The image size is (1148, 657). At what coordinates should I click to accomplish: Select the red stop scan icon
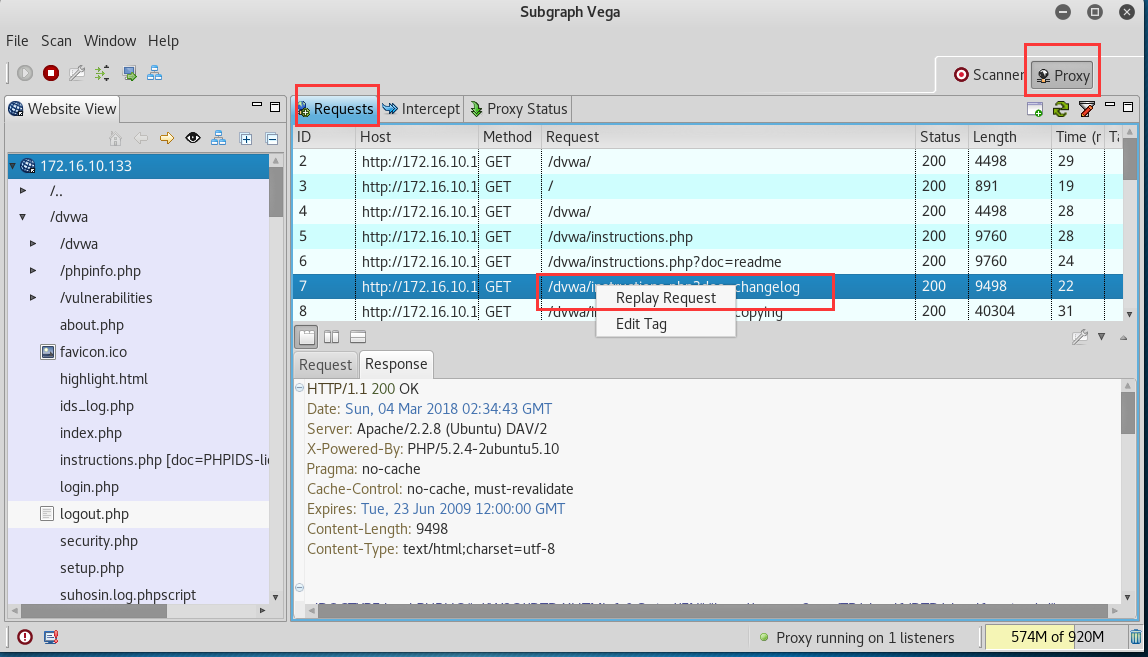(x=51, y=73)
